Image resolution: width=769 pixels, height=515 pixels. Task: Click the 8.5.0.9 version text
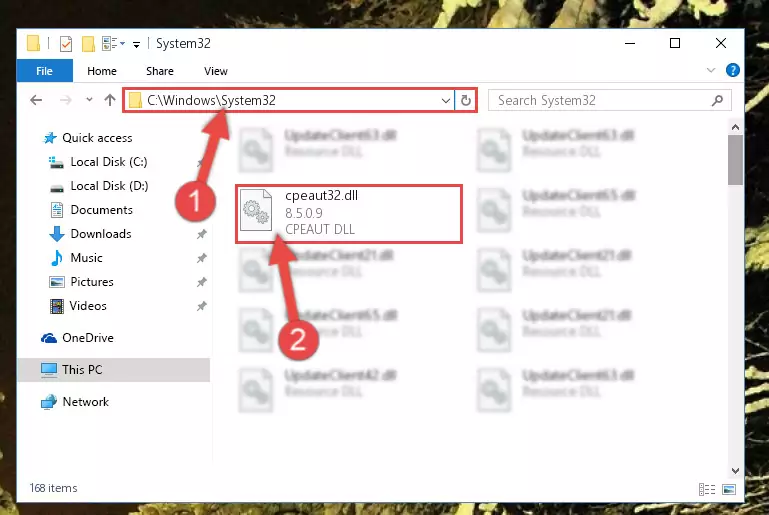tap(304, 213)
